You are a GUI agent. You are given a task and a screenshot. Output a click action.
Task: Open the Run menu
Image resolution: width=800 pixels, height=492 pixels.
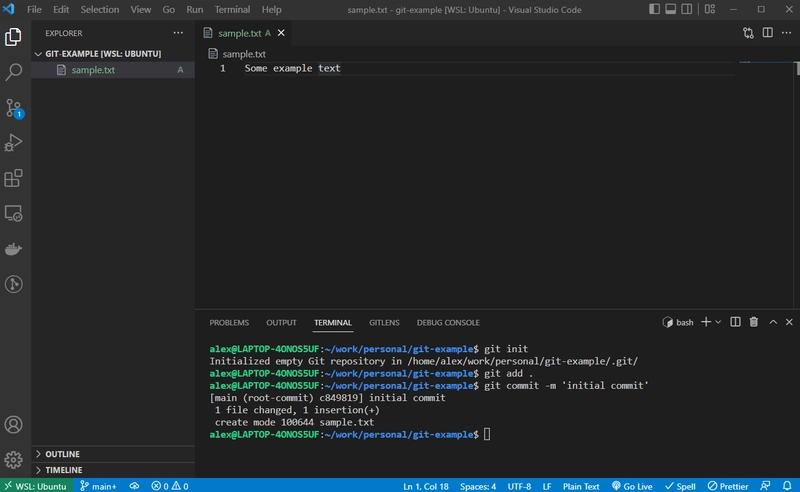194,9
